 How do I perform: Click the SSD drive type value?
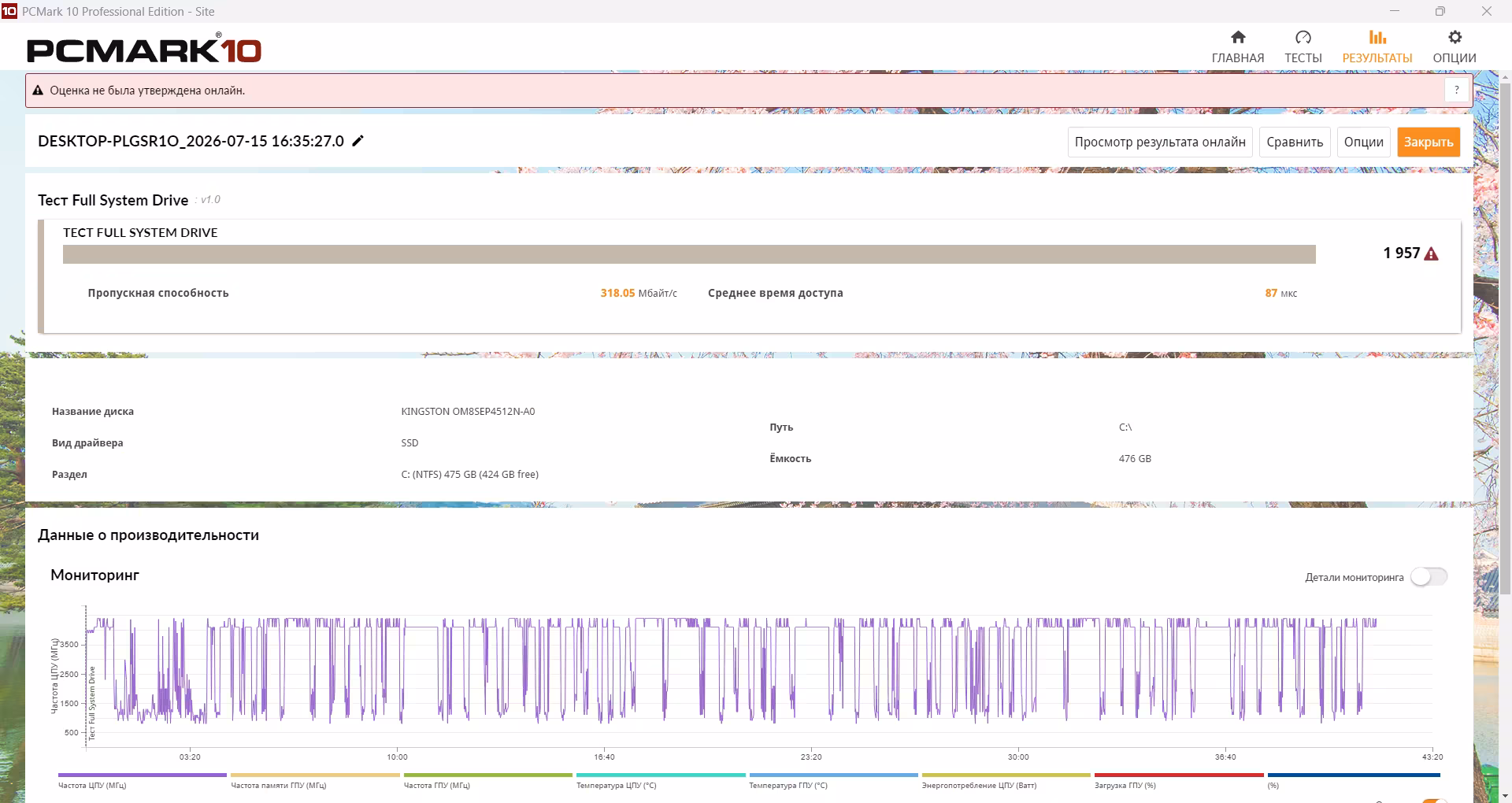click(x=409, y=443)
